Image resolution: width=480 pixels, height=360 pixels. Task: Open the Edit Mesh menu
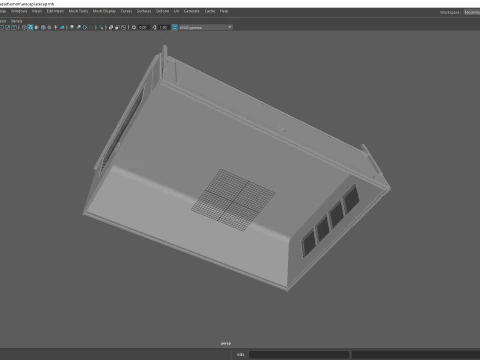point(55,11)
